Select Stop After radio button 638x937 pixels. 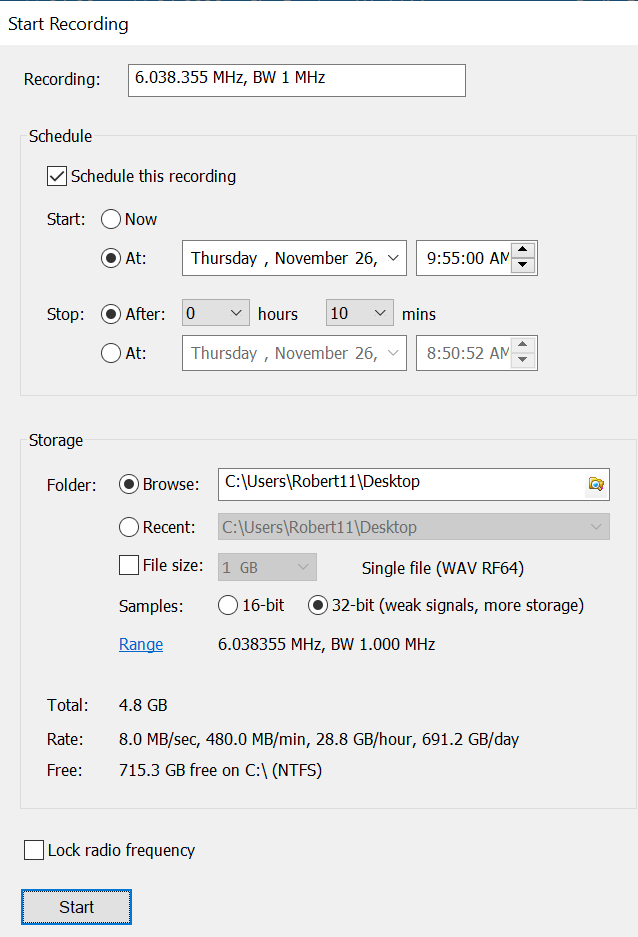(111, 314)
